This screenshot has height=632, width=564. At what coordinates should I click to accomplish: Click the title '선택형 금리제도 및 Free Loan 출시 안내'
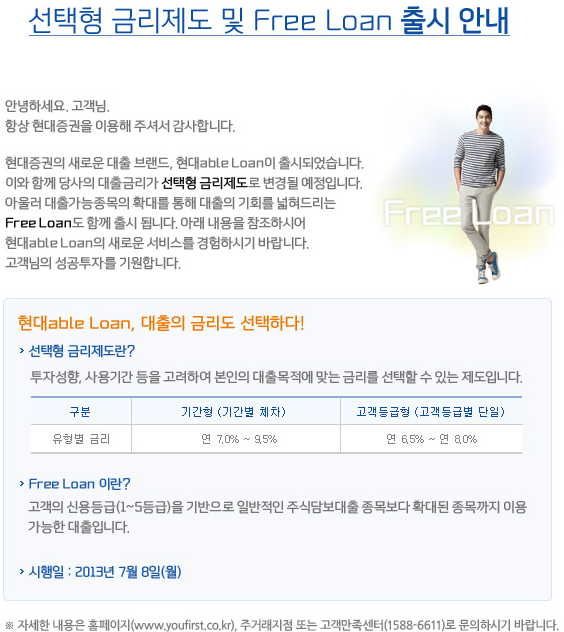pos(269,21)
